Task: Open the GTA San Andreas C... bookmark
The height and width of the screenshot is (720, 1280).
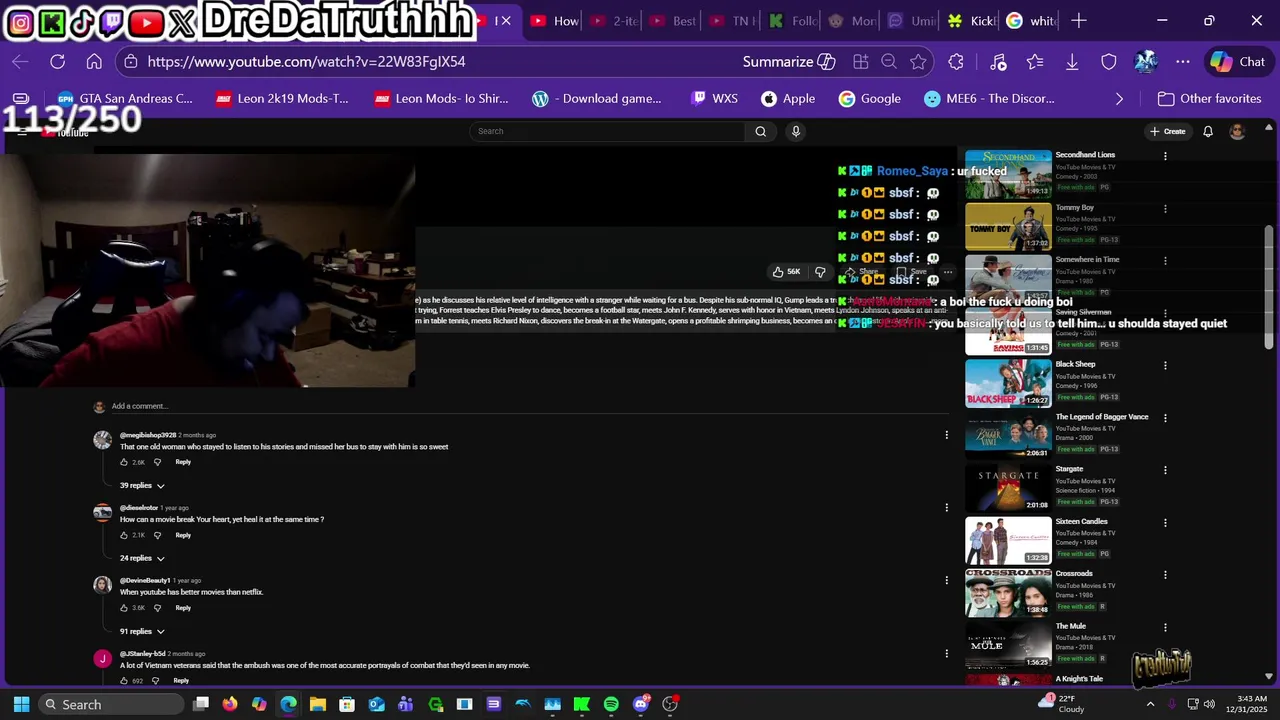Action: 125,99
